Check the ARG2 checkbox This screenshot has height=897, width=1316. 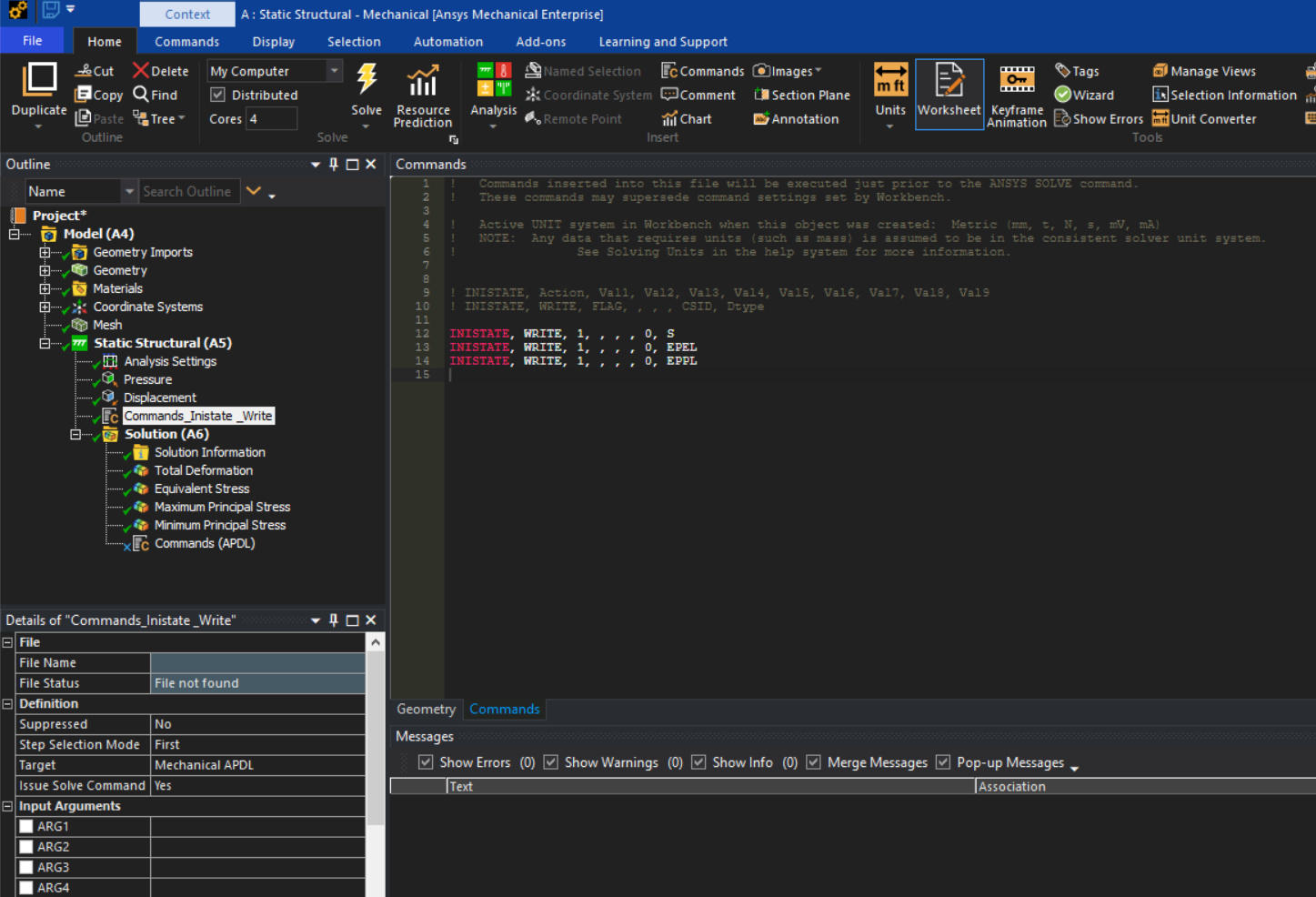point(26,847)
